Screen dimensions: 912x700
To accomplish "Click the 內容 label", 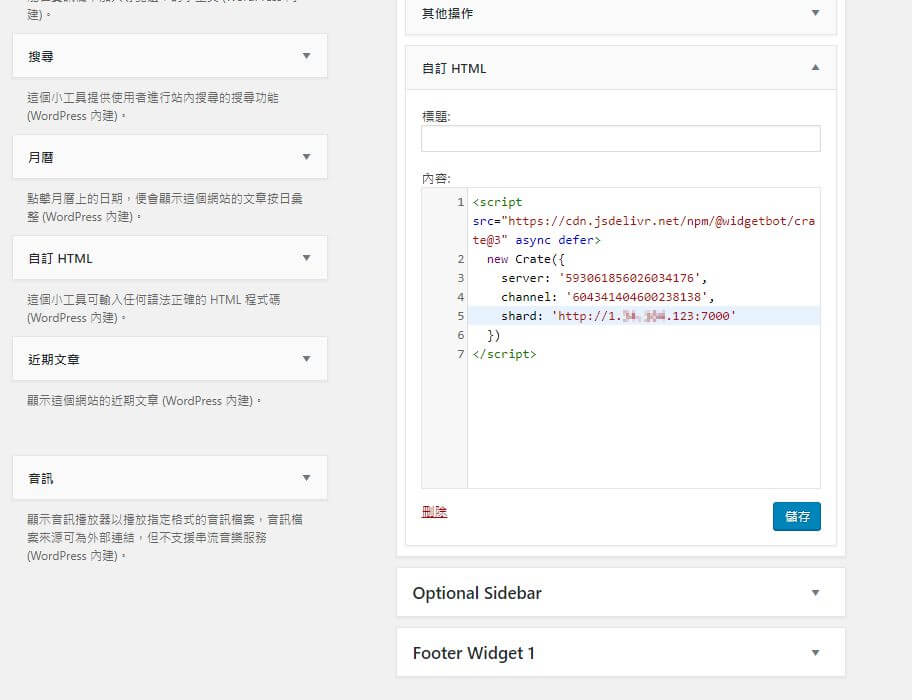I will [436, 178].
